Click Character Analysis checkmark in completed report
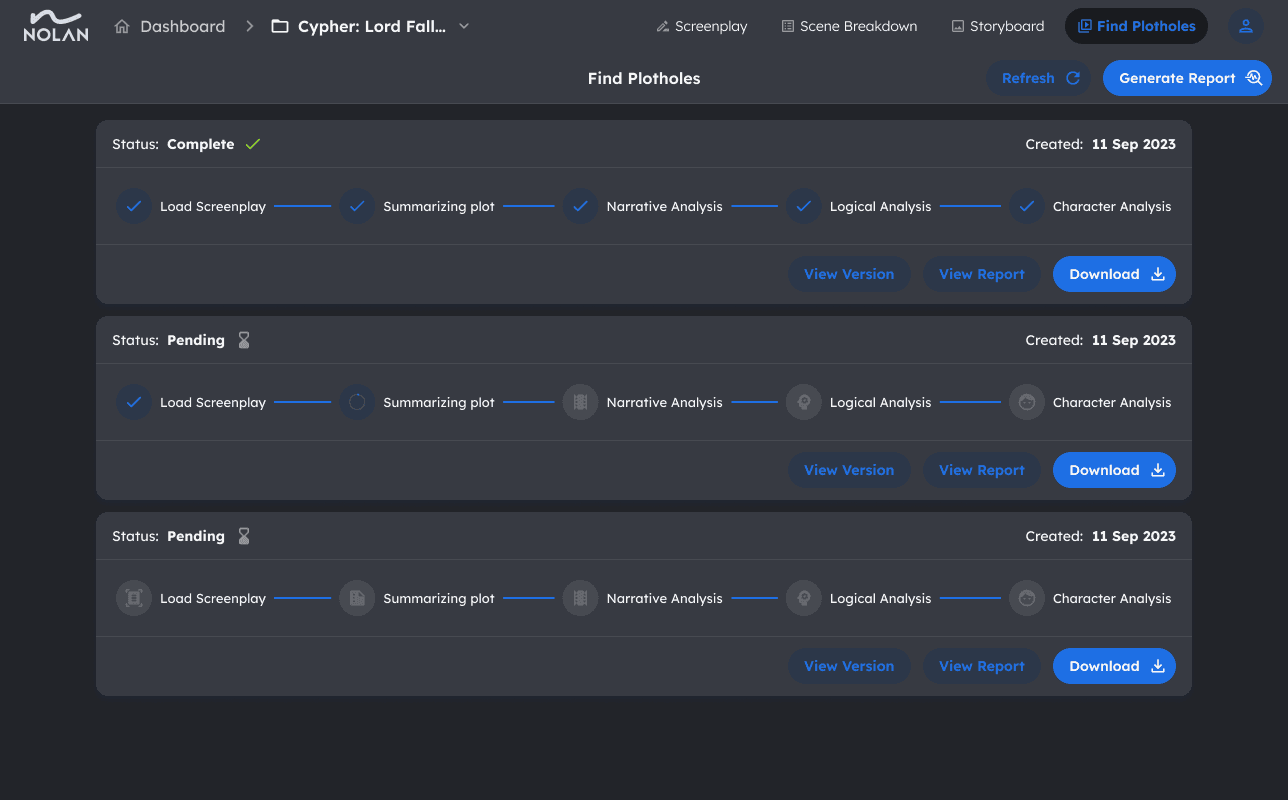 [1026, 207]
